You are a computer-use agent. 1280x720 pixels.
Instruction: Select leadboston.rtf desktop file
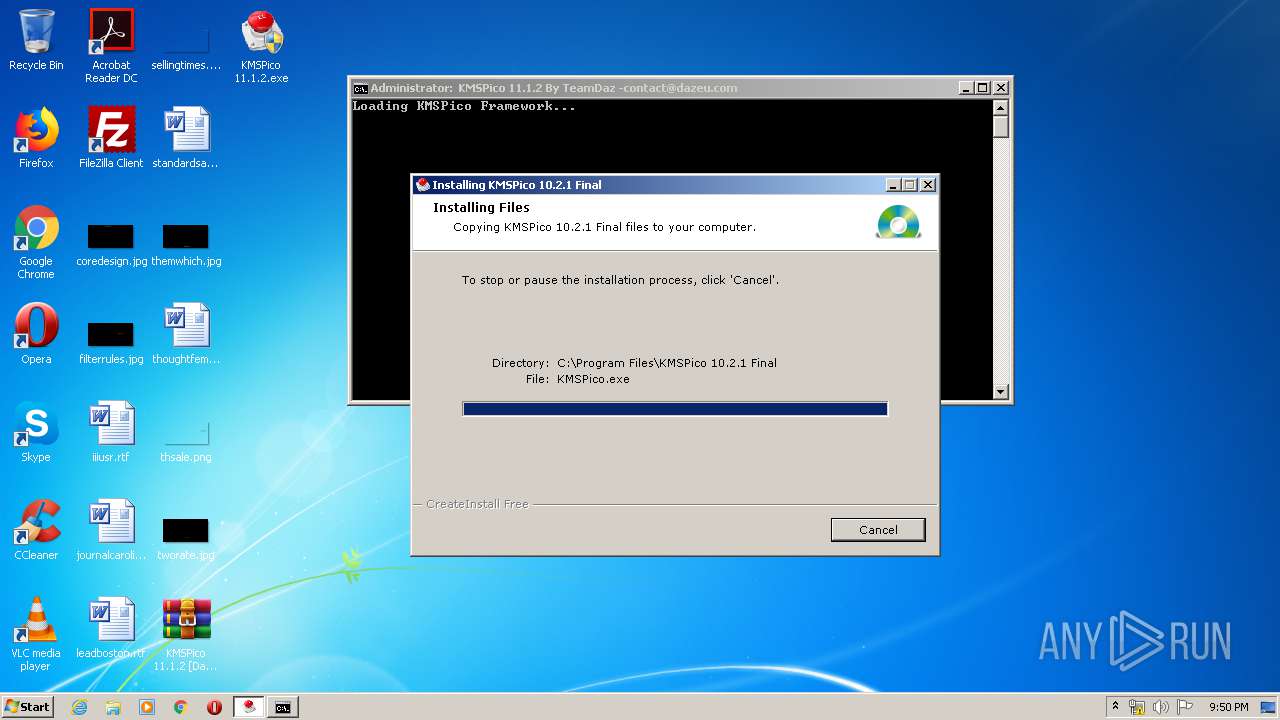[111, 628]
